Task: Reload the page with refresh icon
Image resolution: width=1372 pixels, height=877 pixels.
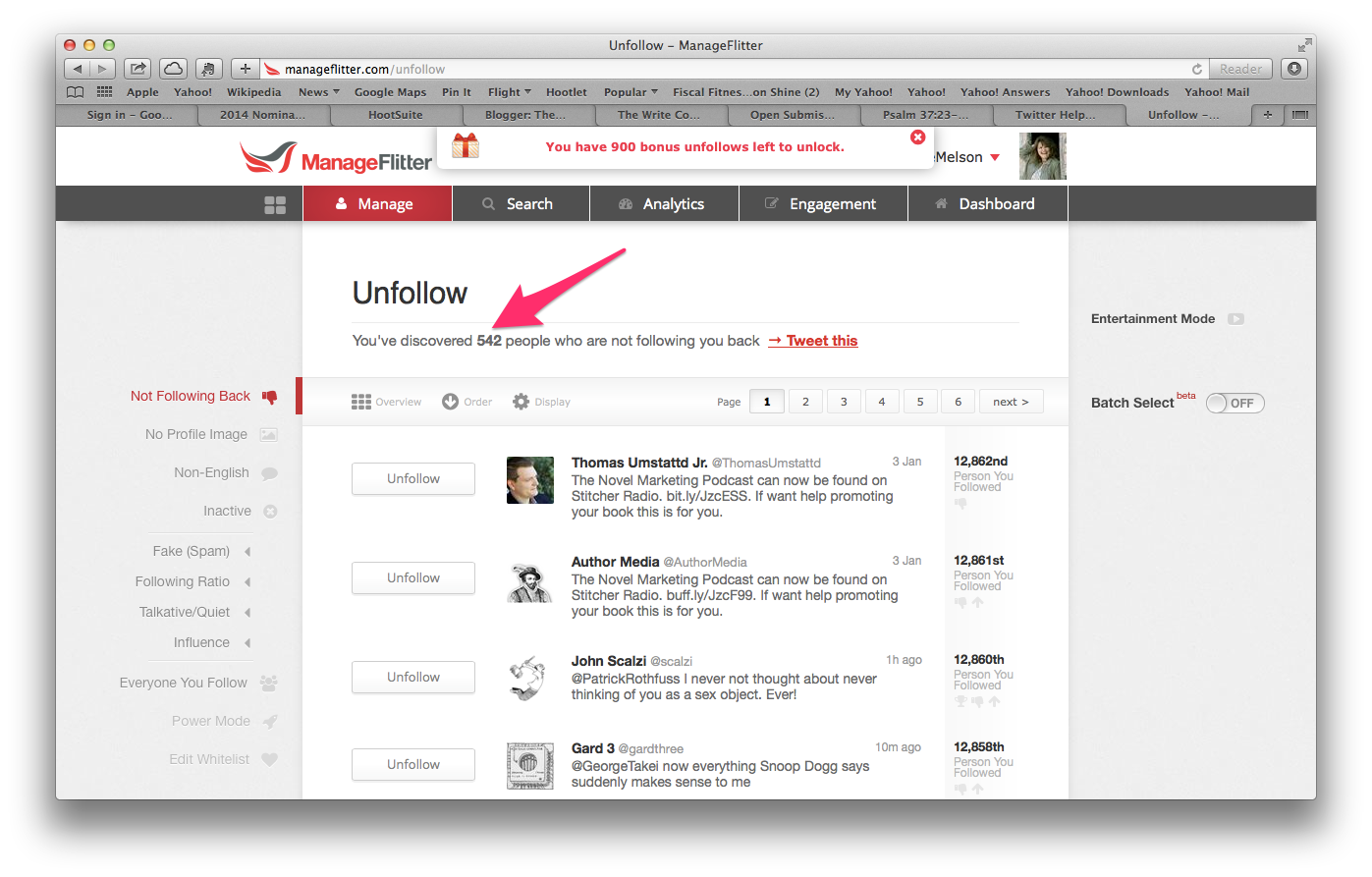Action: tap(1197, 69)
